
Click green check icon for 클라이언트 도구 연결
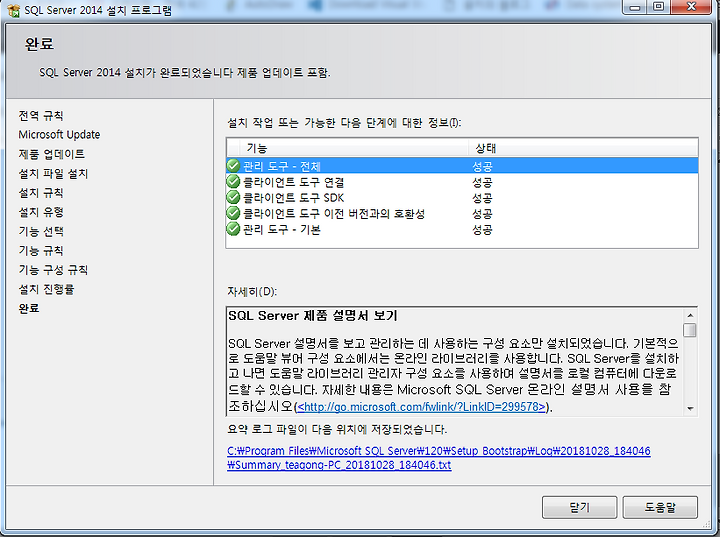(x=233, y=181)
